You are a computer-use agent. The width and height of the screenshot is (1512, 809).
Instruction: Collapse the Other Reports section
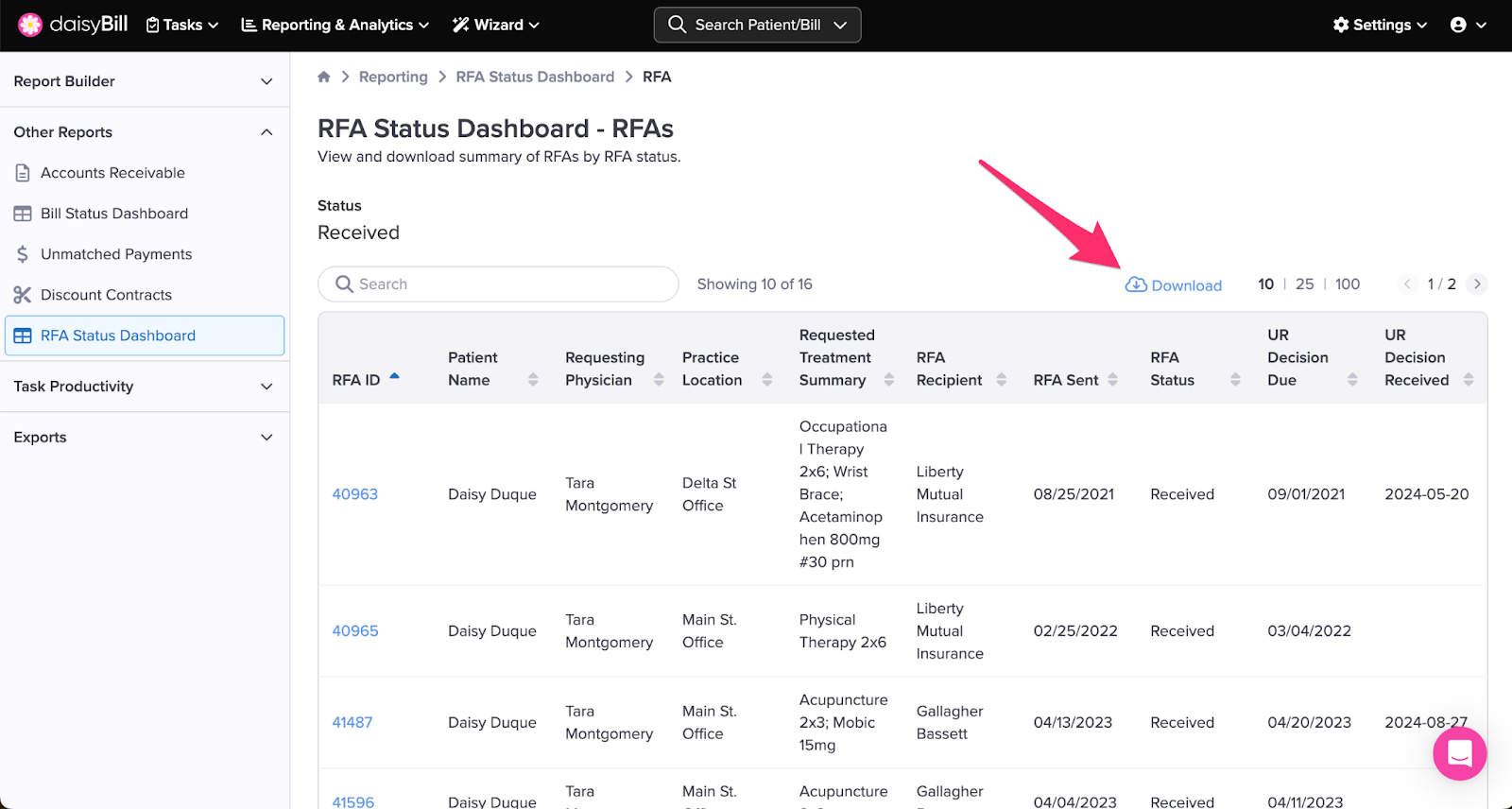[x=266, y=132]
